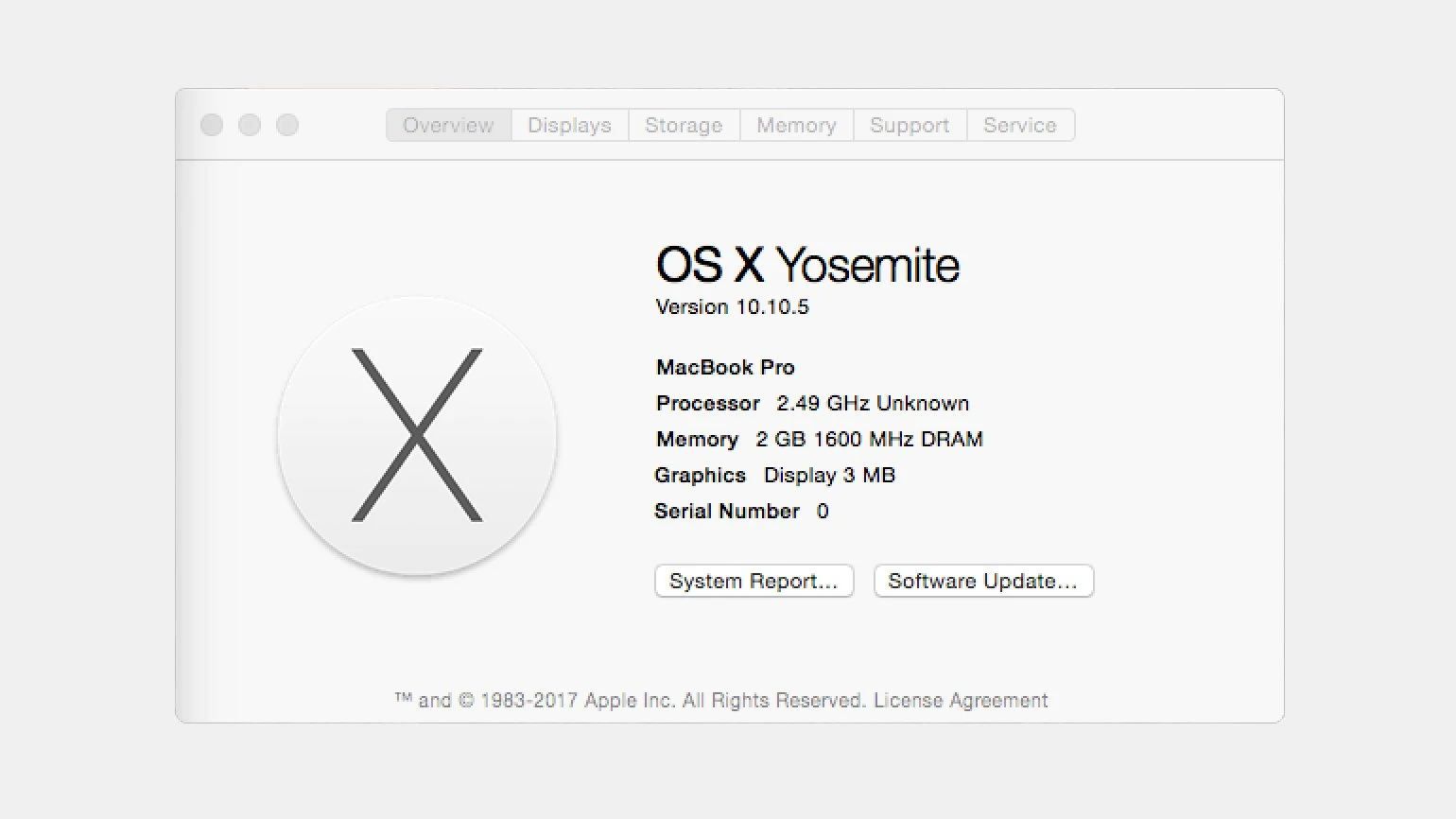Click the green zoom window control
The image size is (1456, 819).
point(286,125)
